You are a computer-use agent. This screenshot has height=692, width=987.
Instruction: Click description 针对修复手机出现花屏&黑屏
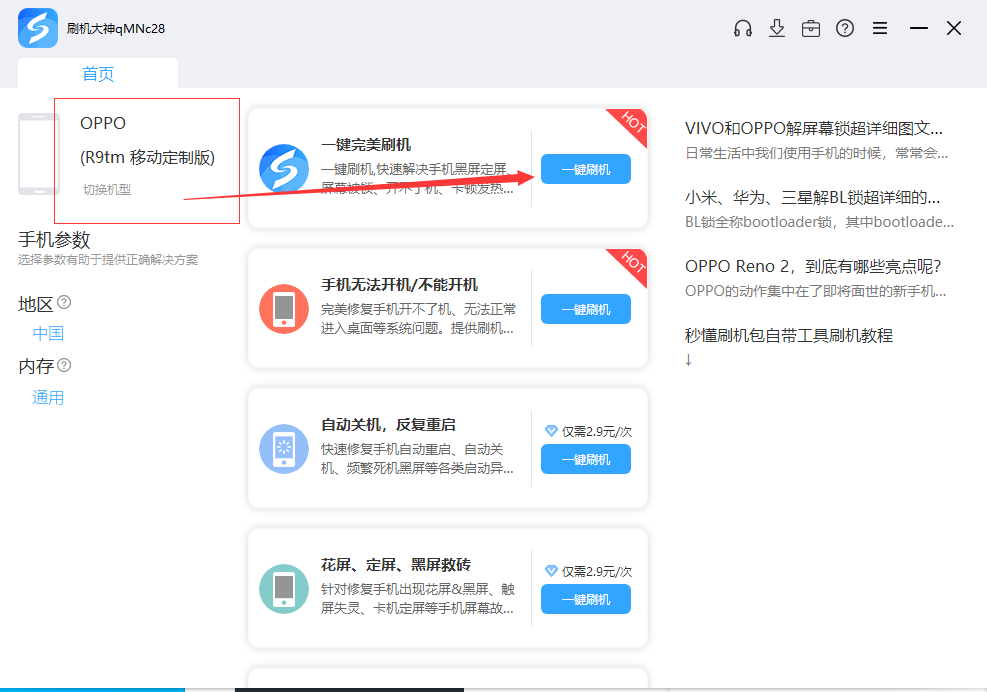(x=417, y=598)
